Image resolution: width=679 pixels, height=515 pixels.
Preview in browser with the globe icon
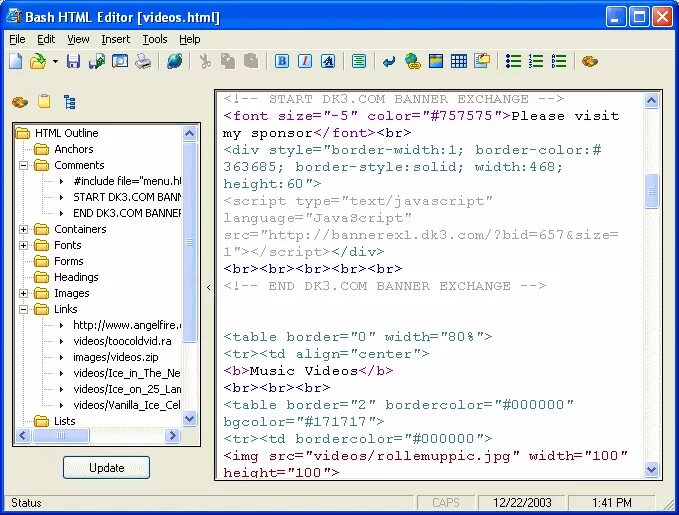coord(175,62)
